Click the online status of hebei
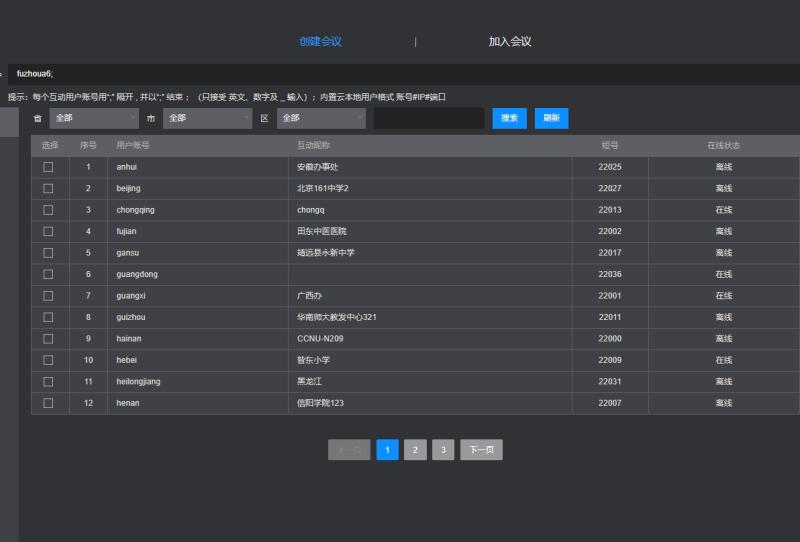800x542 pixels. click(723, 360)
